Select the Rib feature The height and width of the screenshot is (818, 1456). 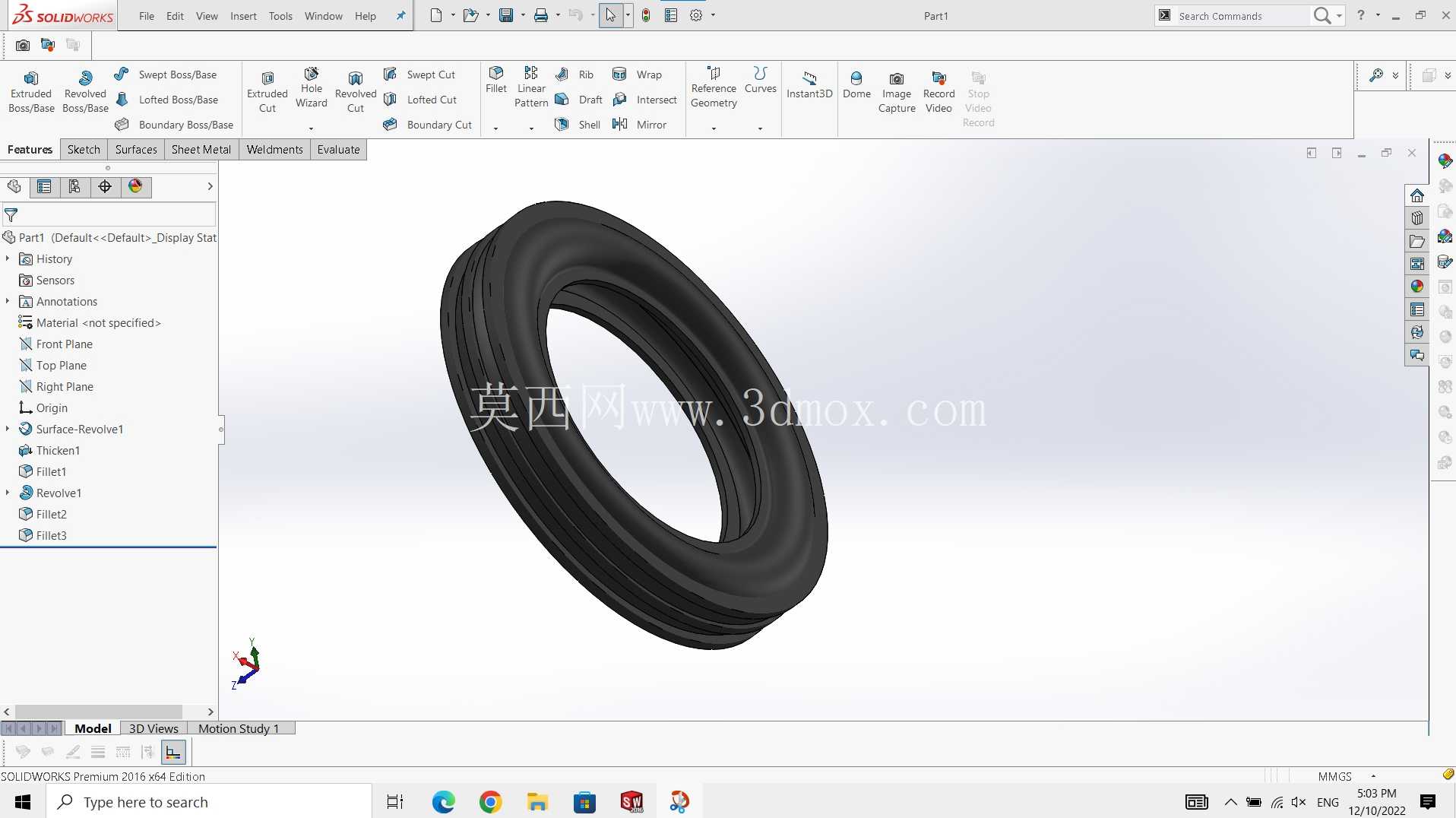point(574,75)
